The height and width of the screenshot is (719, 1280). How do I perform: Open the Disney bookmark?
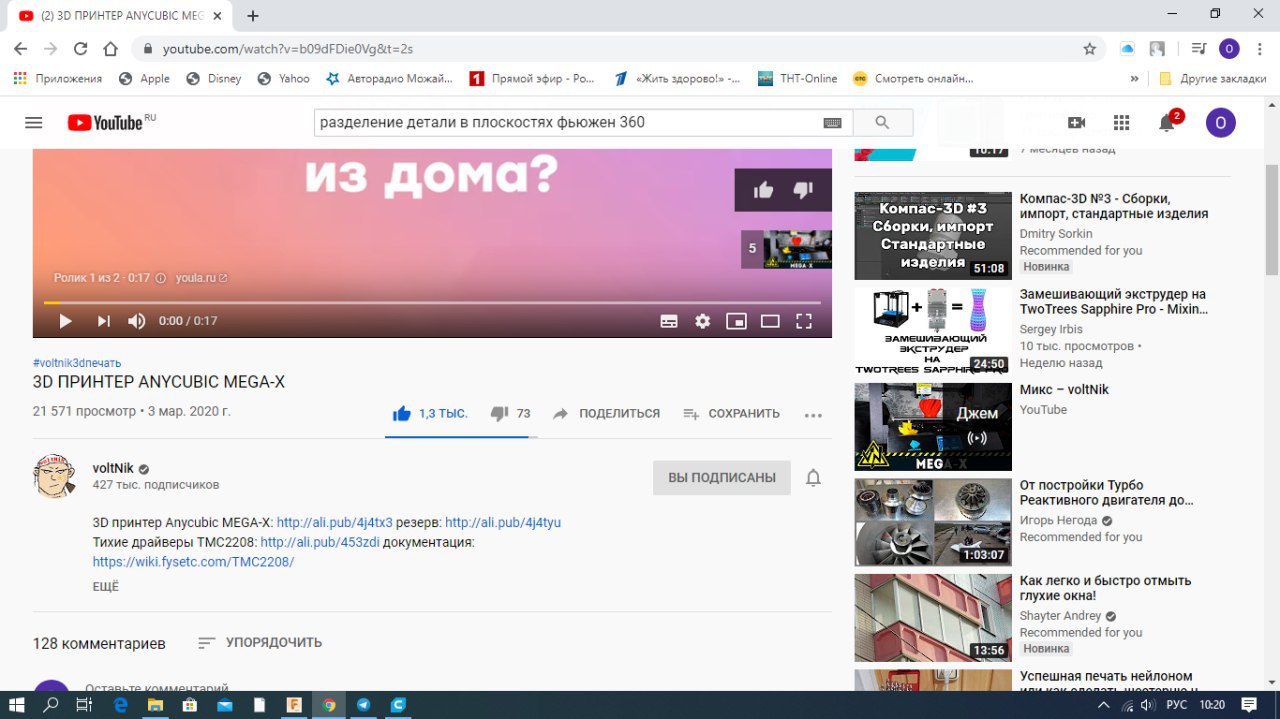click(x=214, y=78)
